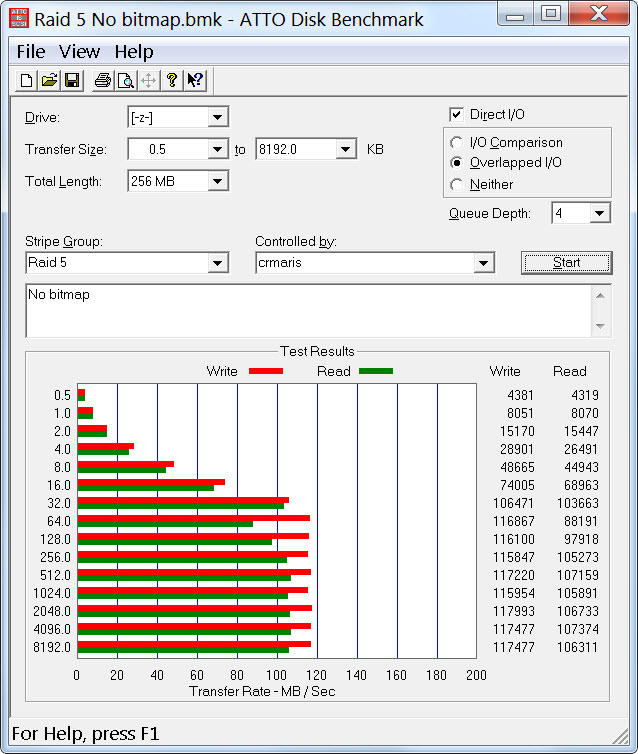Click the description scrollbar down arrow

click(600, 327)
